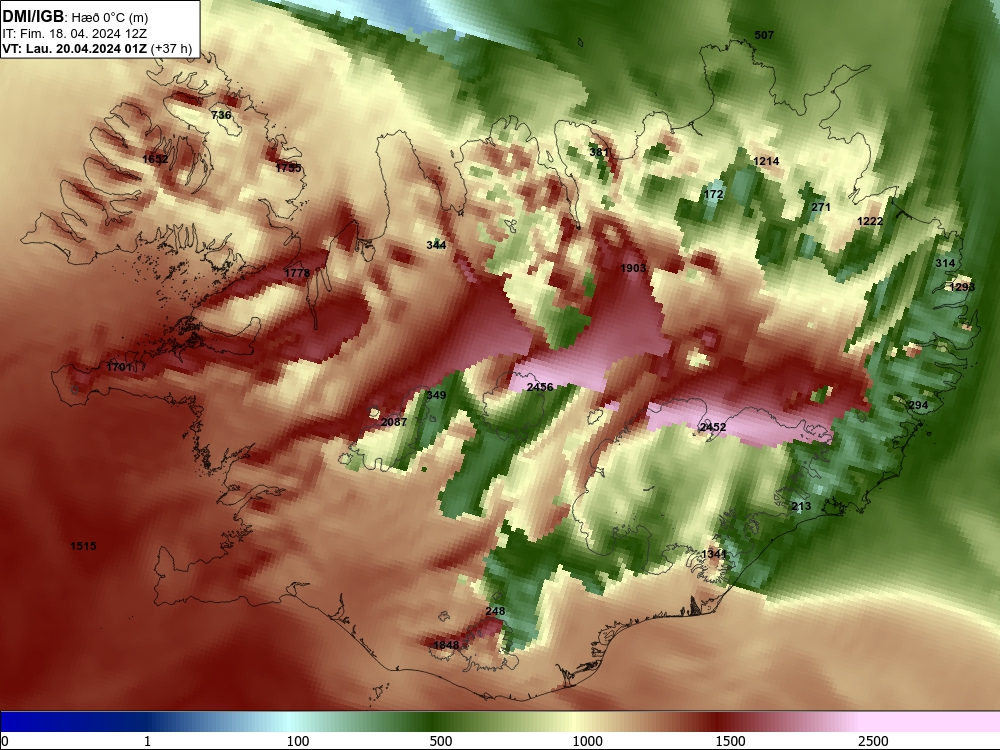Click the 271 value on the map
The height and width of the screenshot is (750, 1000).
click(821, 207)
